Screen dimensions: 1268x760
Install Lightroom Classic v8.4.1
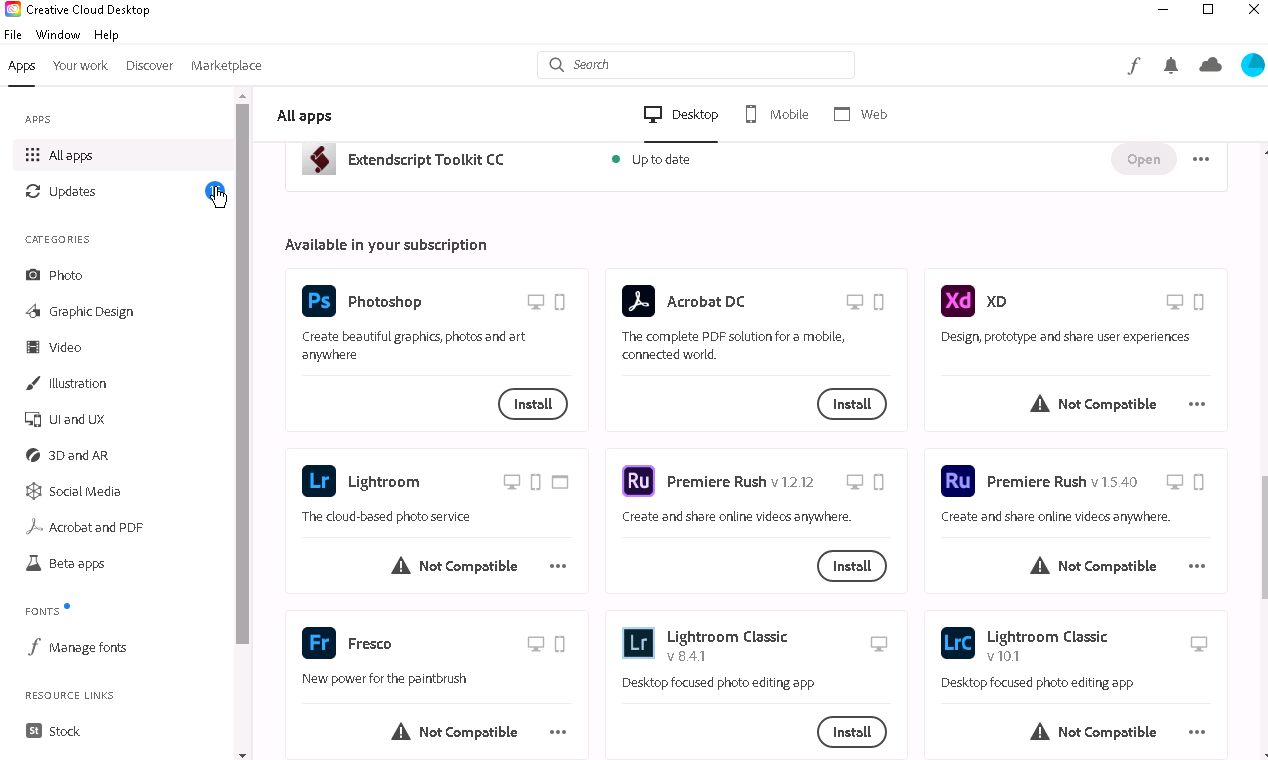click(x=851, y=732)
